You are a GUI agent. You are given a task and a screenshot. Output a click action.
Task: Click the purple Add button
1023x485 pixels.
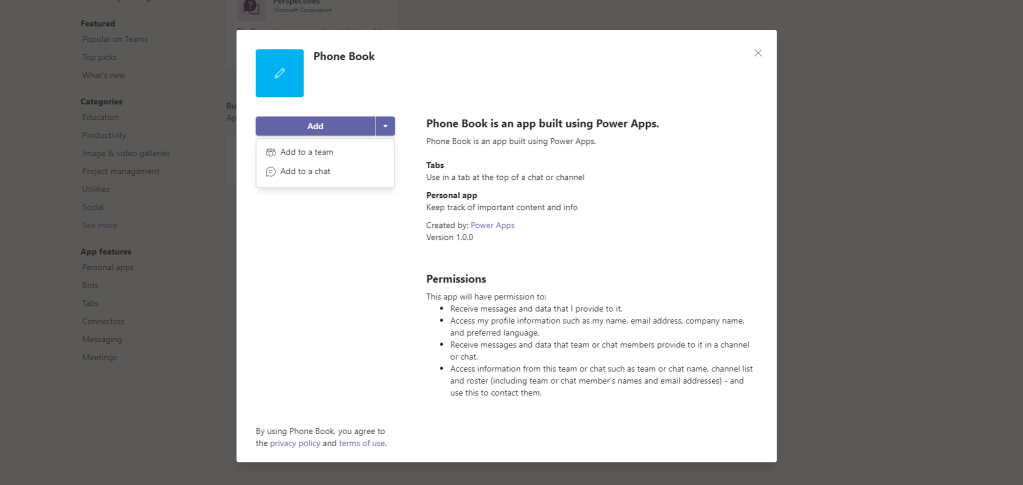click(315, 126)
